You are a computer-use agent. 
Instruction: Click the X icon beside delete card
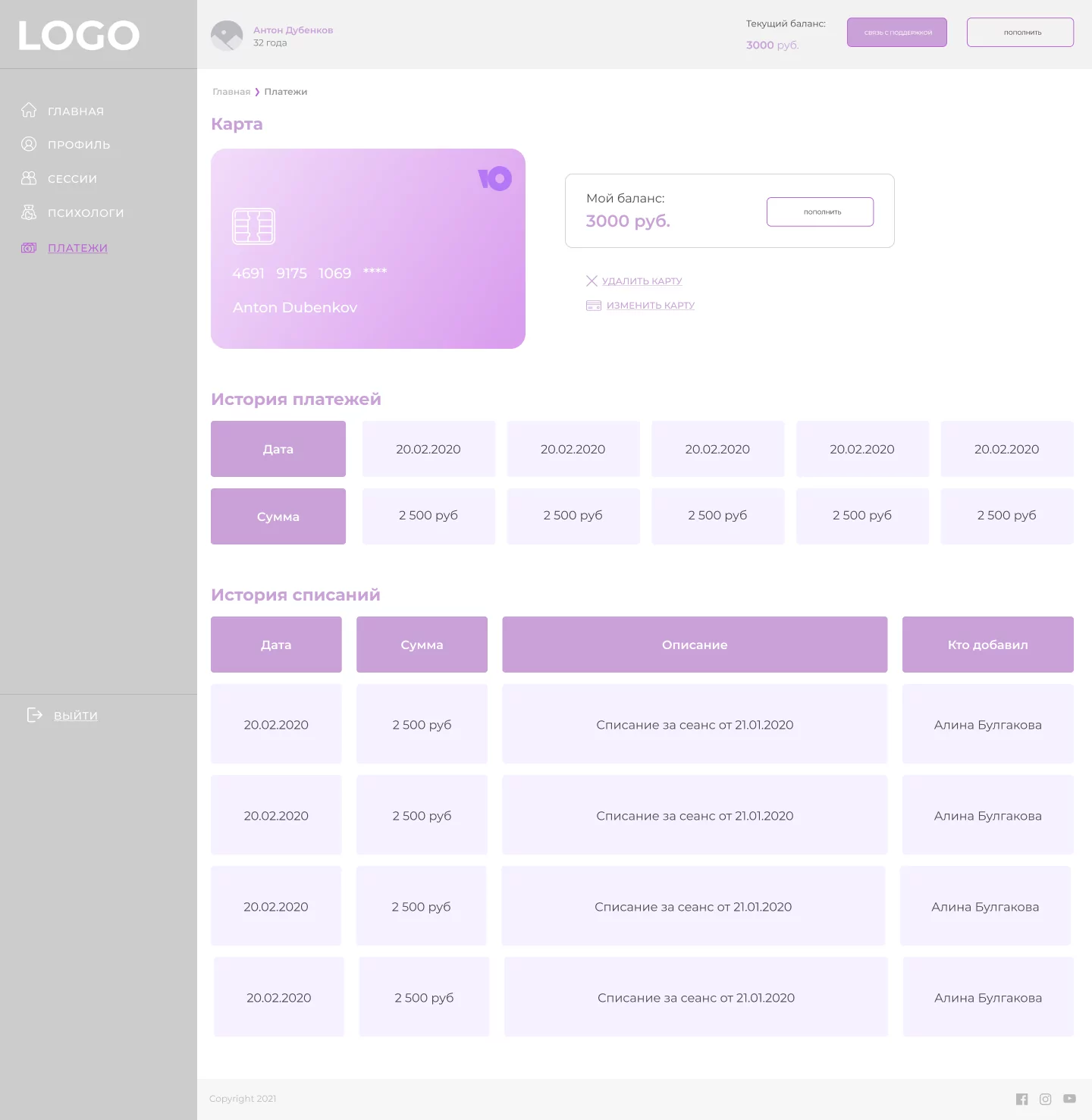[591, 281]
